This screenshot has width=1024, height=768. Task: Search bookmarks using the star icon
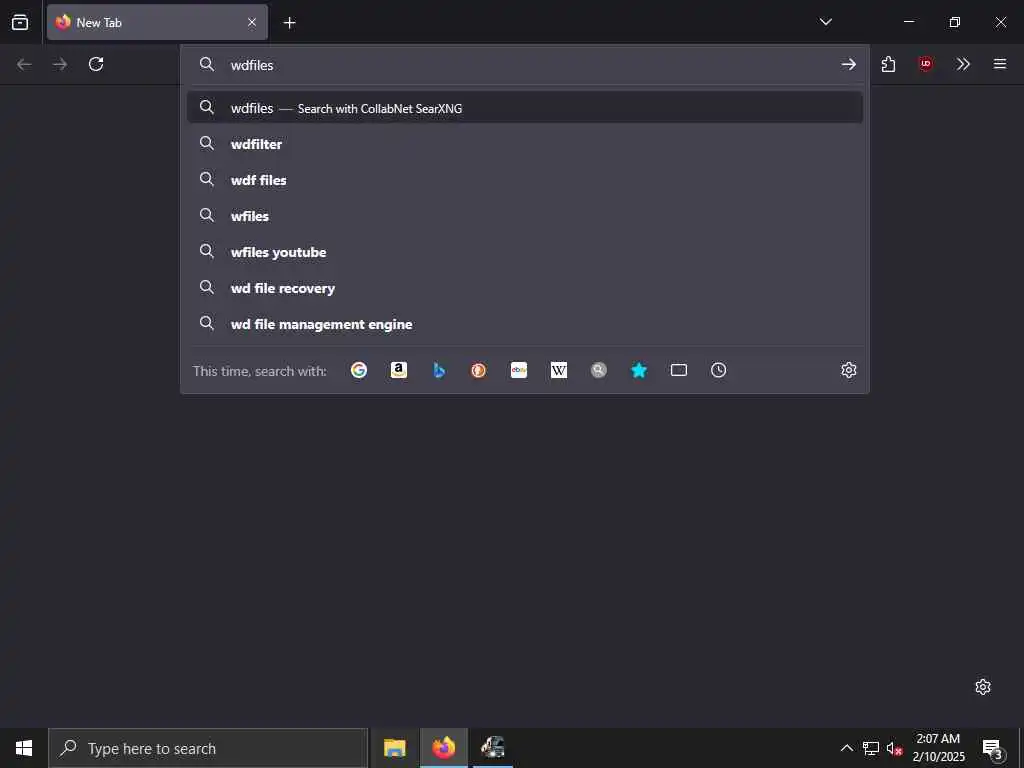tap(639, 370)
